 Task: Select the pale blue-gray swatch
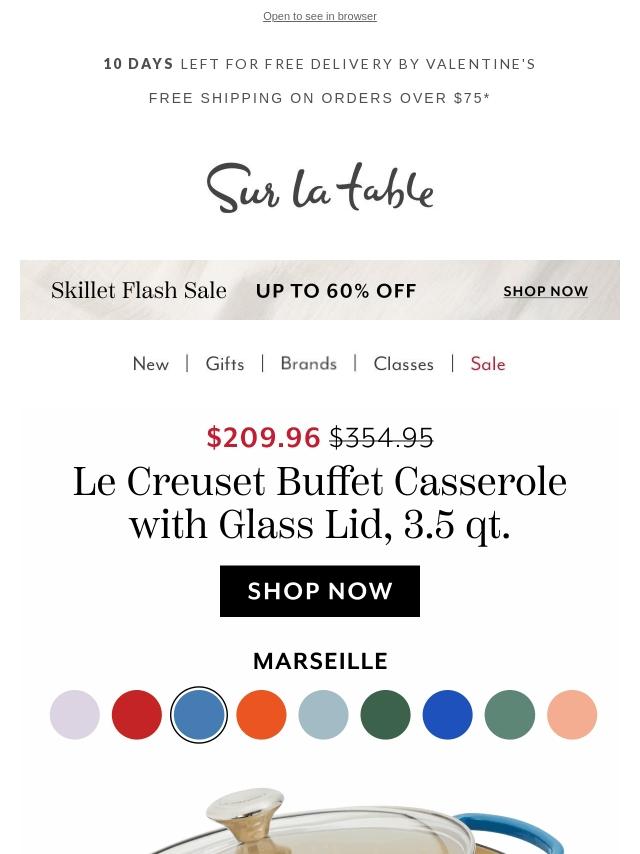(323, 715)
